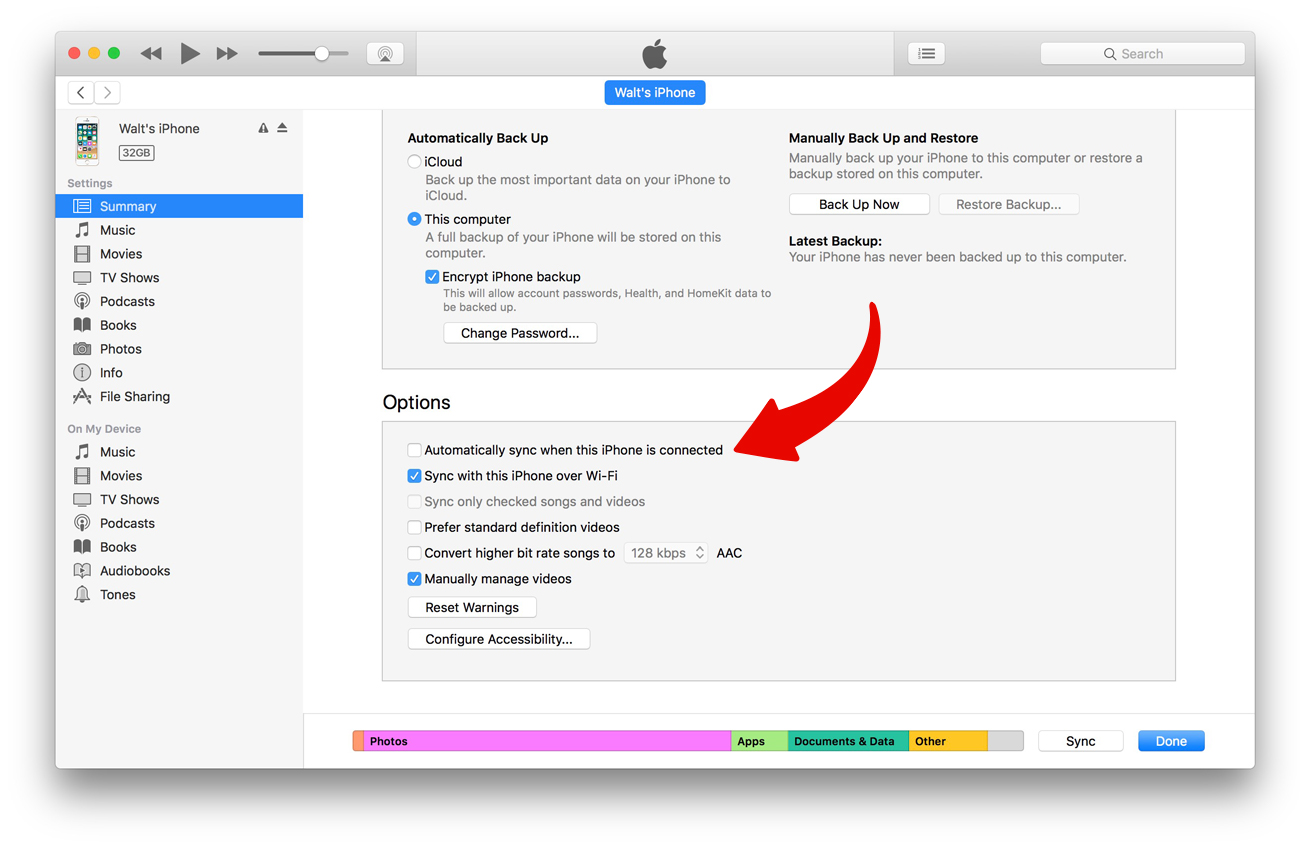
Task: Uncheck Encrypt iPhone backup
Action: coord(432,277)
